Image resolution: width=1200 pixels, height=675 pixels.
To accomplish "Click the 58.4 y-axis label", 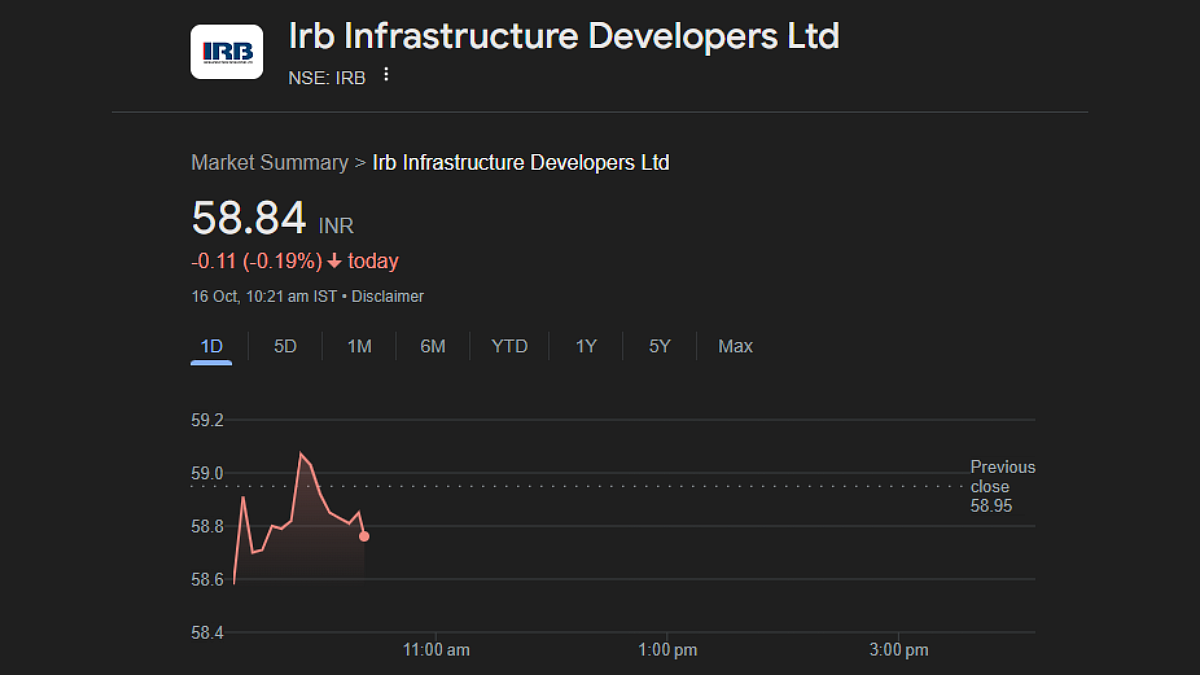I will 207,632.
